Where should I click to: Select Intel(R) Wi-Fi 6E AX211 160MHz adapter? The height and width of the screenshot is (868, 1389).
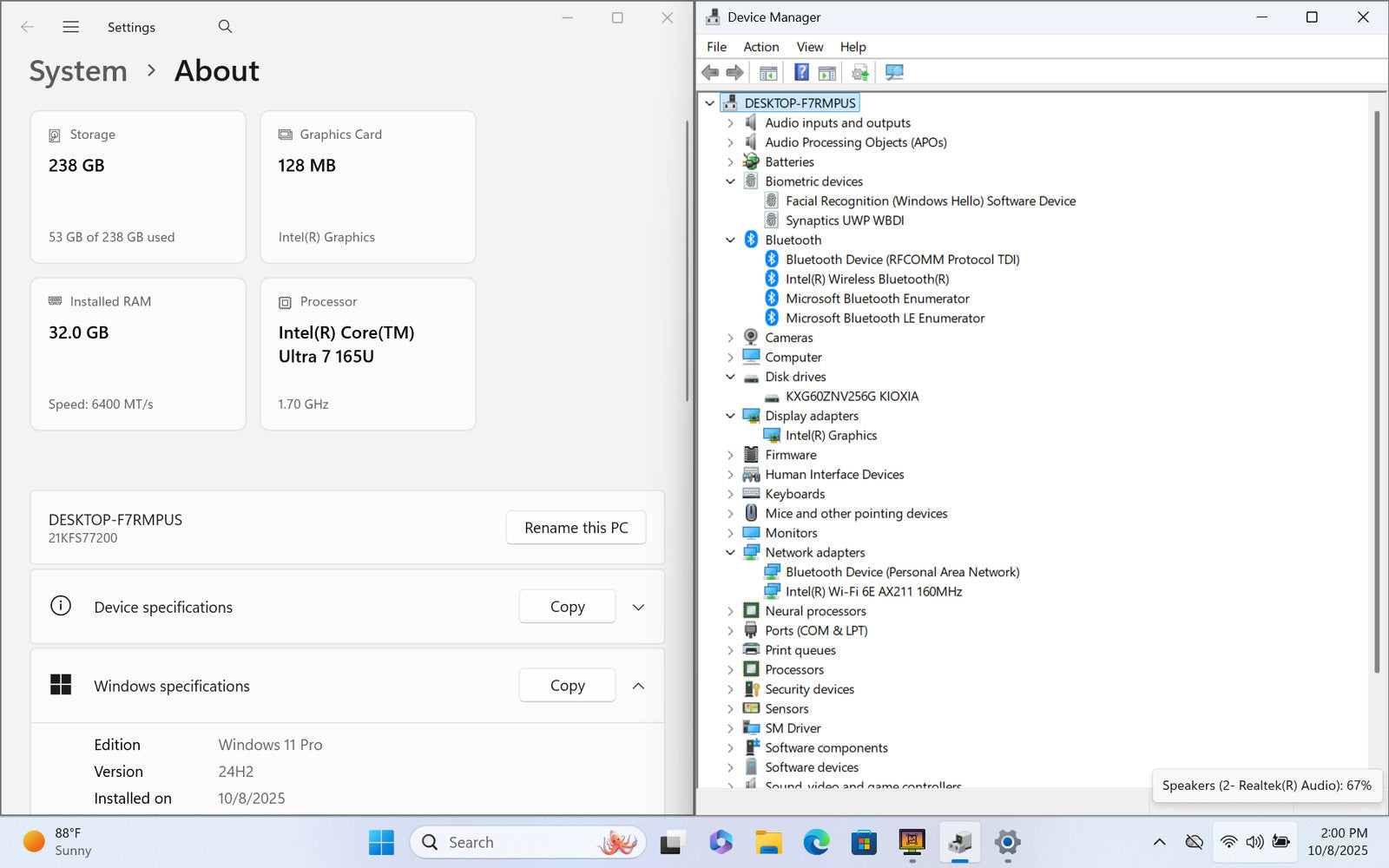[x=873, y=592]
